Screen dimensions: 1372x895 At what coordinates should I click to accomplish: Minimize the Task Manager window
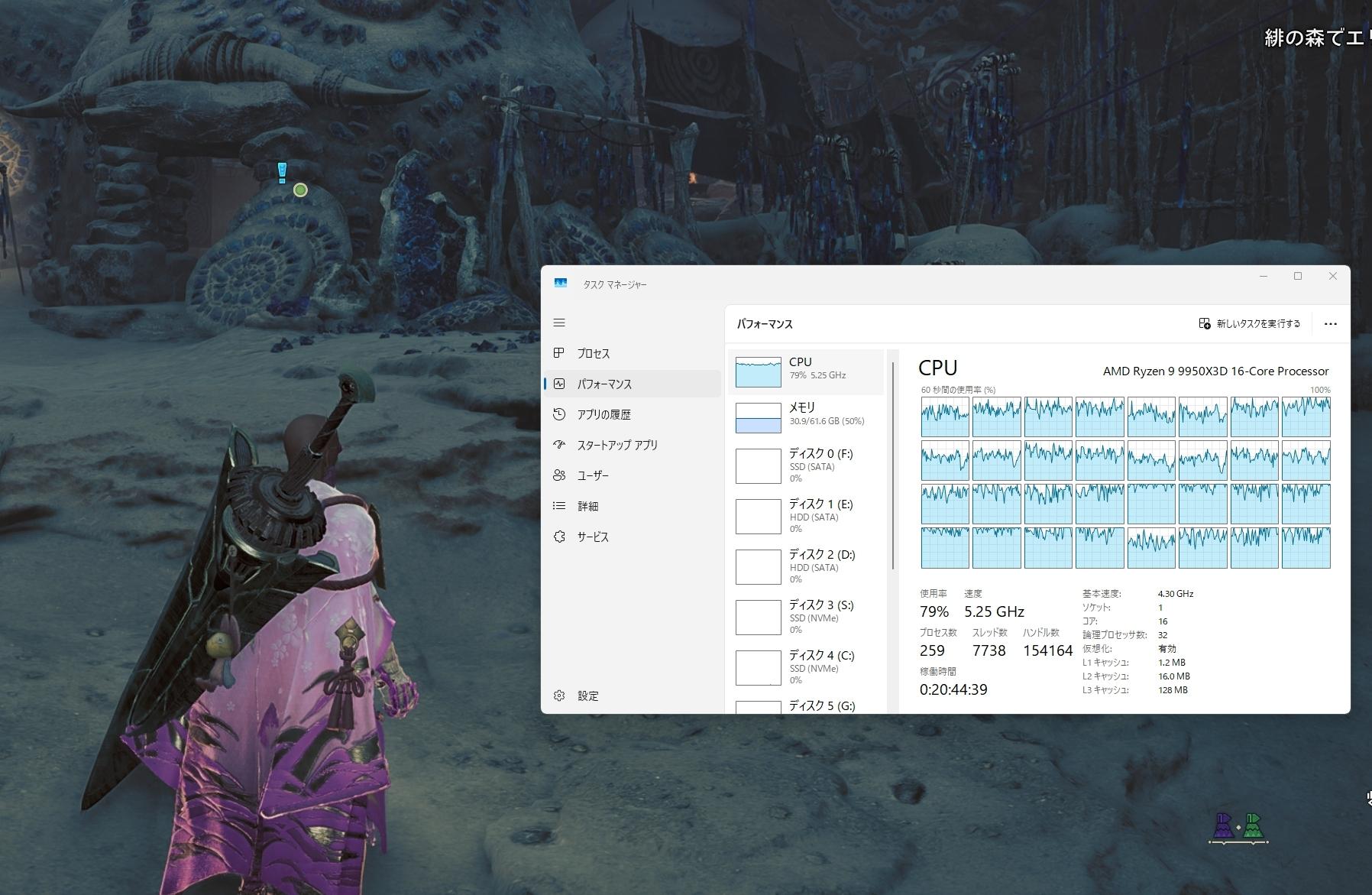1264,276
